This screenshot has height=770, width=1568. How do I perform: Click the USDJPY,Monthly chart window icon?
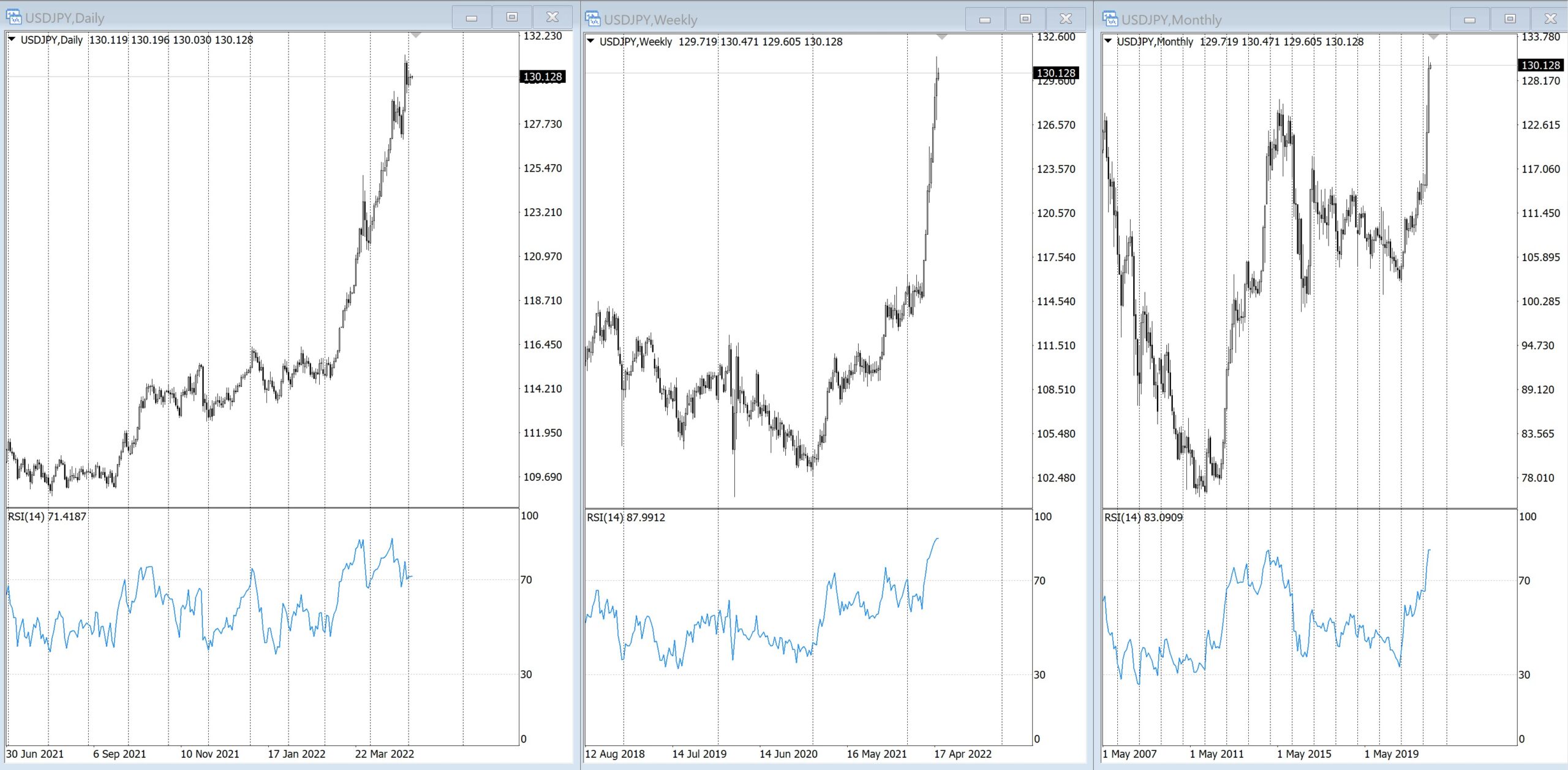click(x=1110, y=19)
